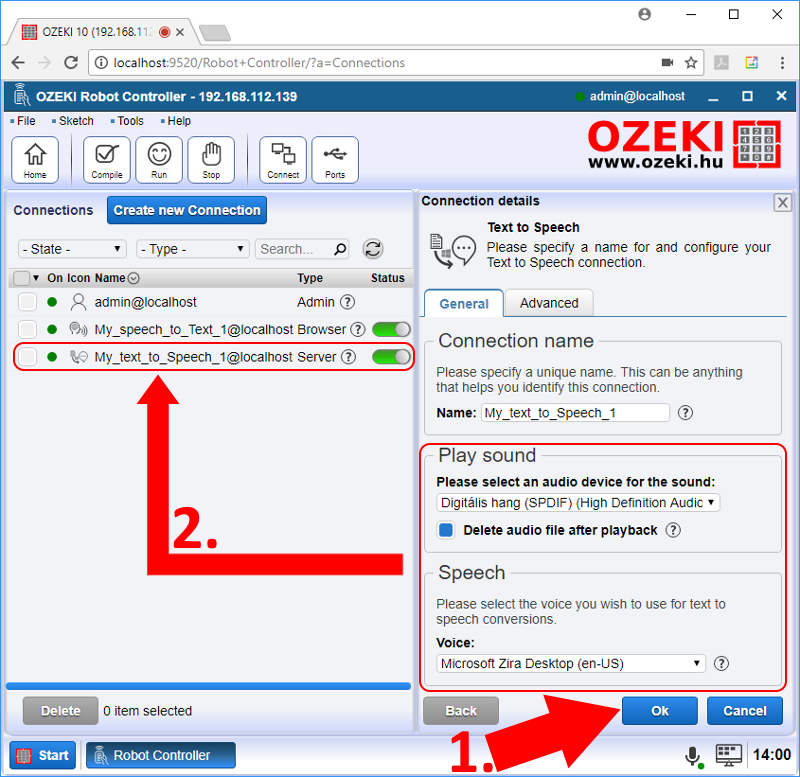Viewport: 800px width, 777px height.
Task: Open the select-all dropdown arrow
Action: coord(36,278)
